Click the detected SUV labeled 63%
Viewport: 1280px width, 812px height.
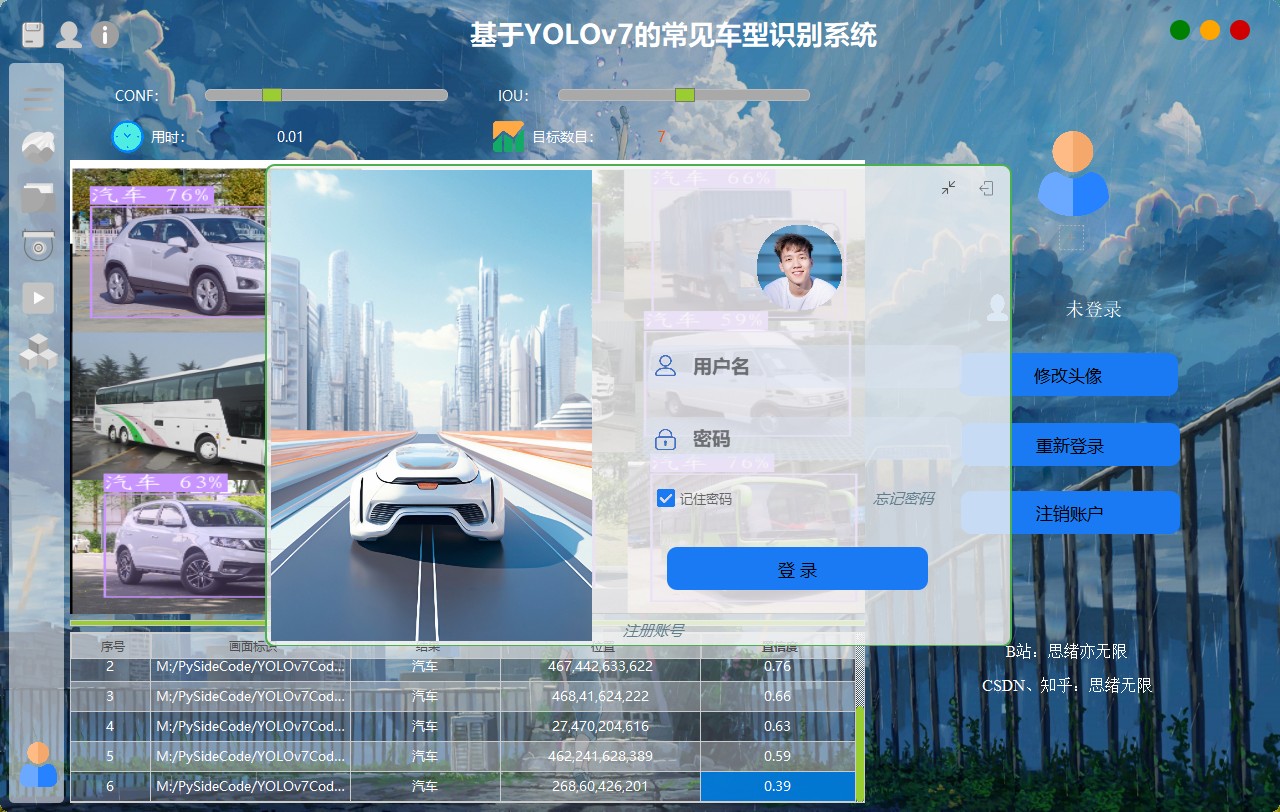pyautogui.click(x=185, y=545)
